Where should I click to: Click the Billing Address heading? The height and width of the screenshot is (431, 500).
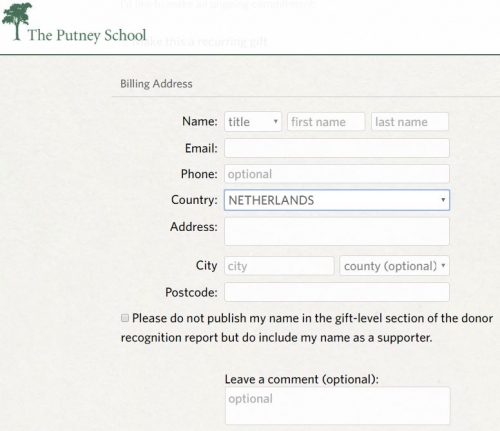tap(156, 84)
